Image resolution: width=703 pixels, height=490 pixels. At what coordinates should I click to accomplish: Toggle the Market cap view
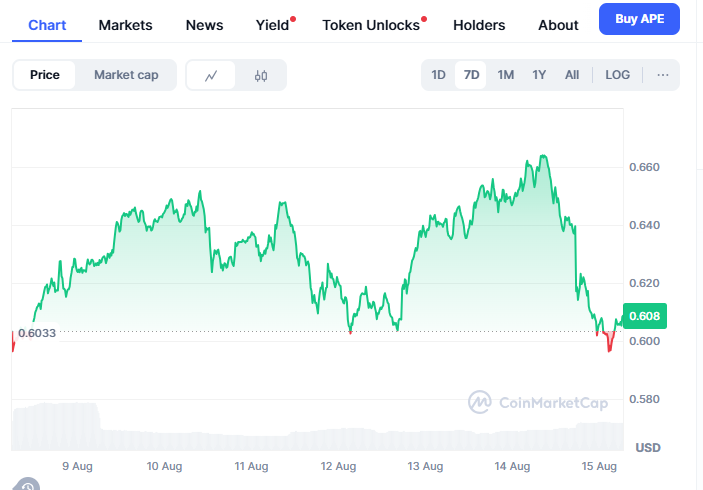pyautogui.click(x=127, y=75)
